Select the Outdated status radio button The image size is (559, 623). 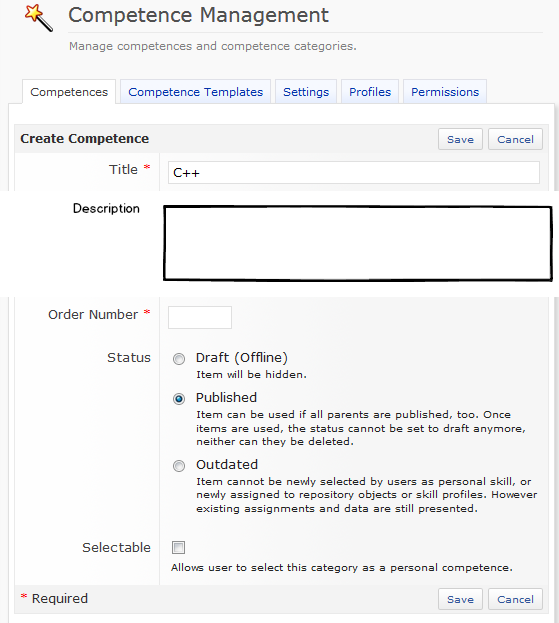coord(179,465)
